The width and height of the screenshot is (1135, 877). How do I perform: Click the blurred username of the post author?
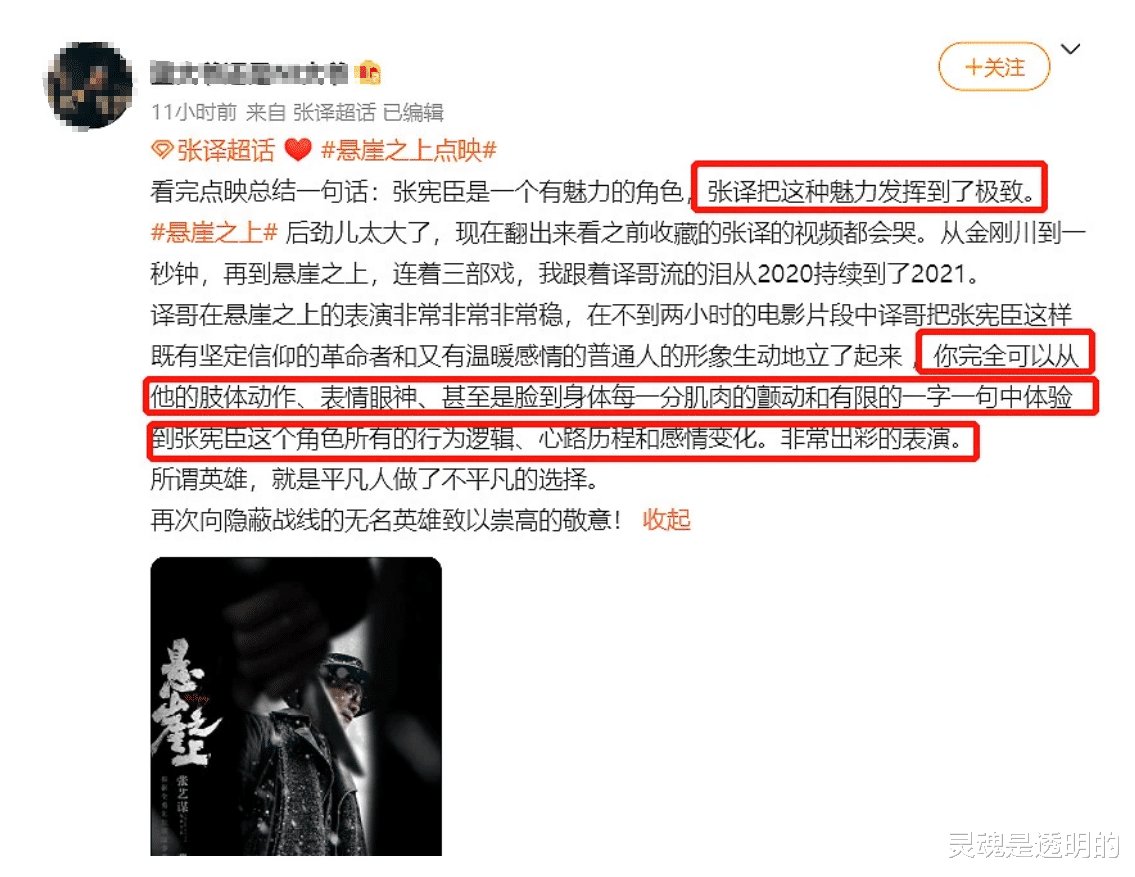pyautogui.click(x=249, y=73)
